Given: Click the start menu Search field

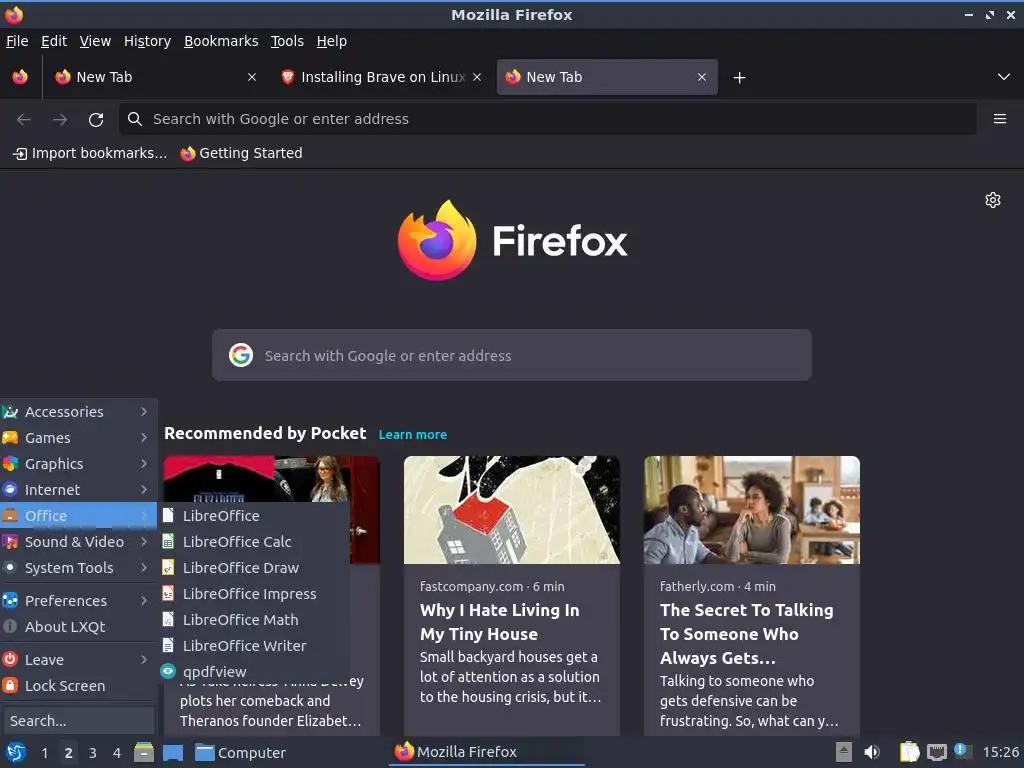Looking at the screenshot, I should [x=78, y=721].
